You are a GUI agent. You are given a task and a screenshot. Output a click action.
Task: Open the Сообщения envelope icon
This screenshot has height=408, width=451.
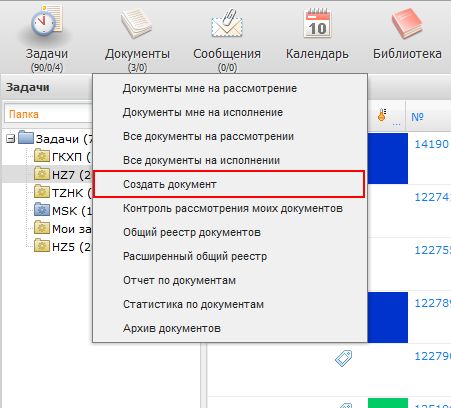[x=227, y=24]
